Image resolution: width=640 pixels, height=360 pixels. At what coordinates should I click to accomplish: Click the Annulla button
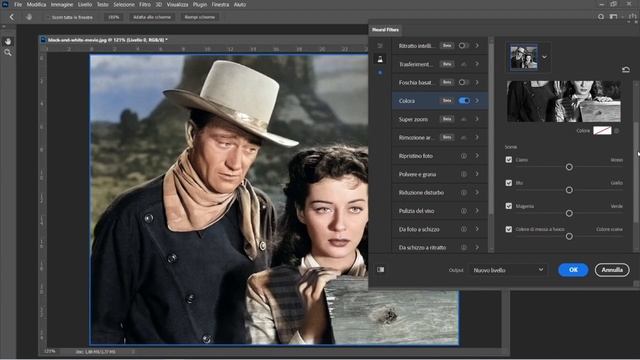(x=612, y=270)
